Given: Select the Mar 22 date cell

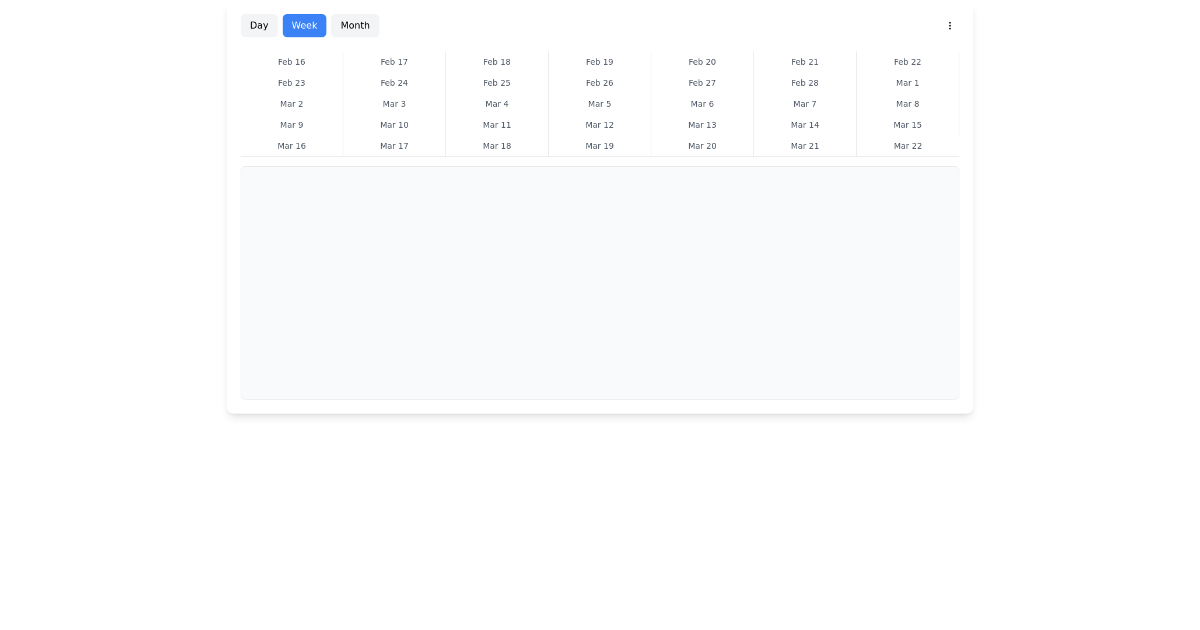Looking at the screenshot, I should [x=907, y=146].
